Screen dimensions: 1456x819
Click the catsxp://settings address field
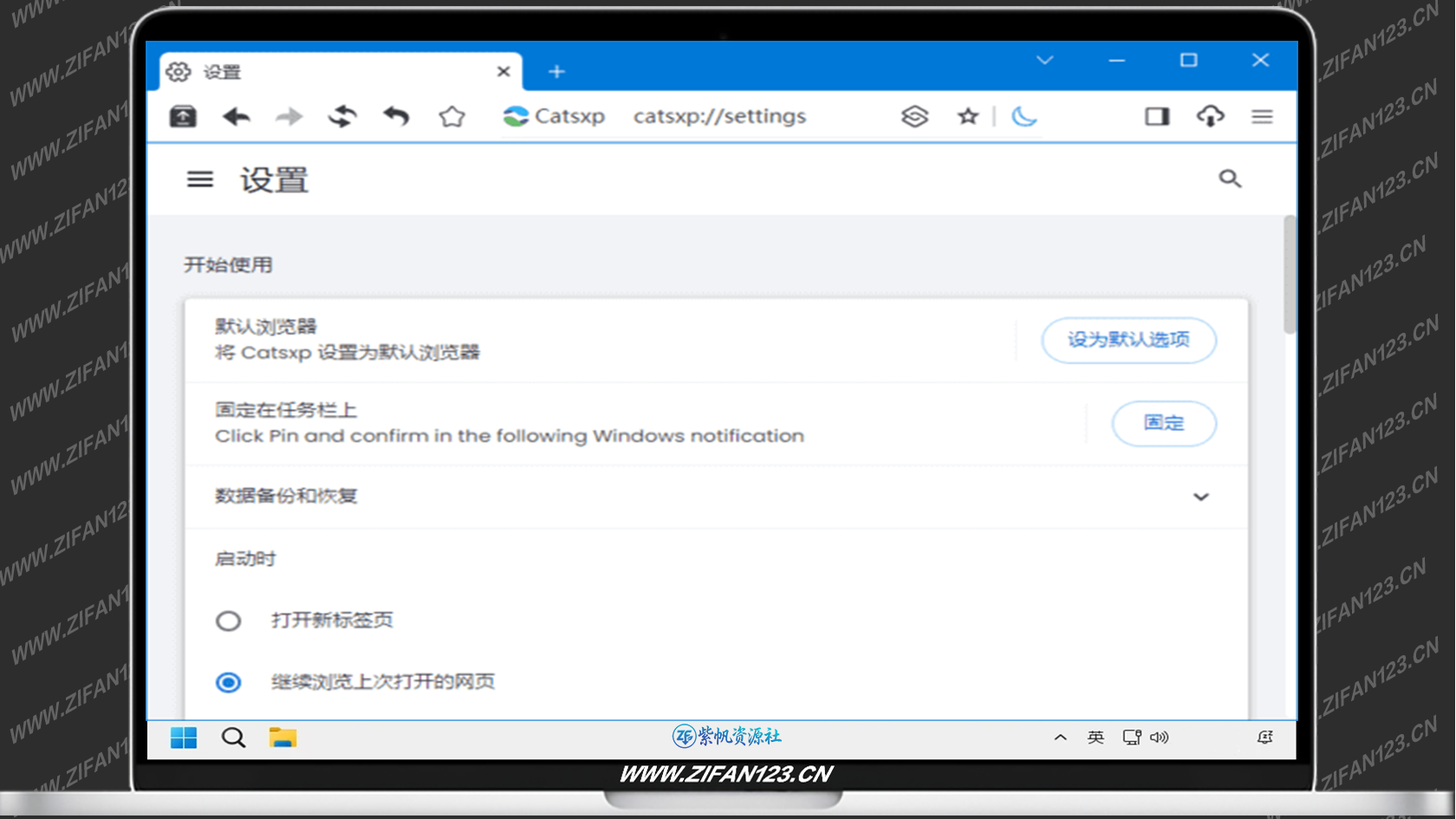point(719,116)
